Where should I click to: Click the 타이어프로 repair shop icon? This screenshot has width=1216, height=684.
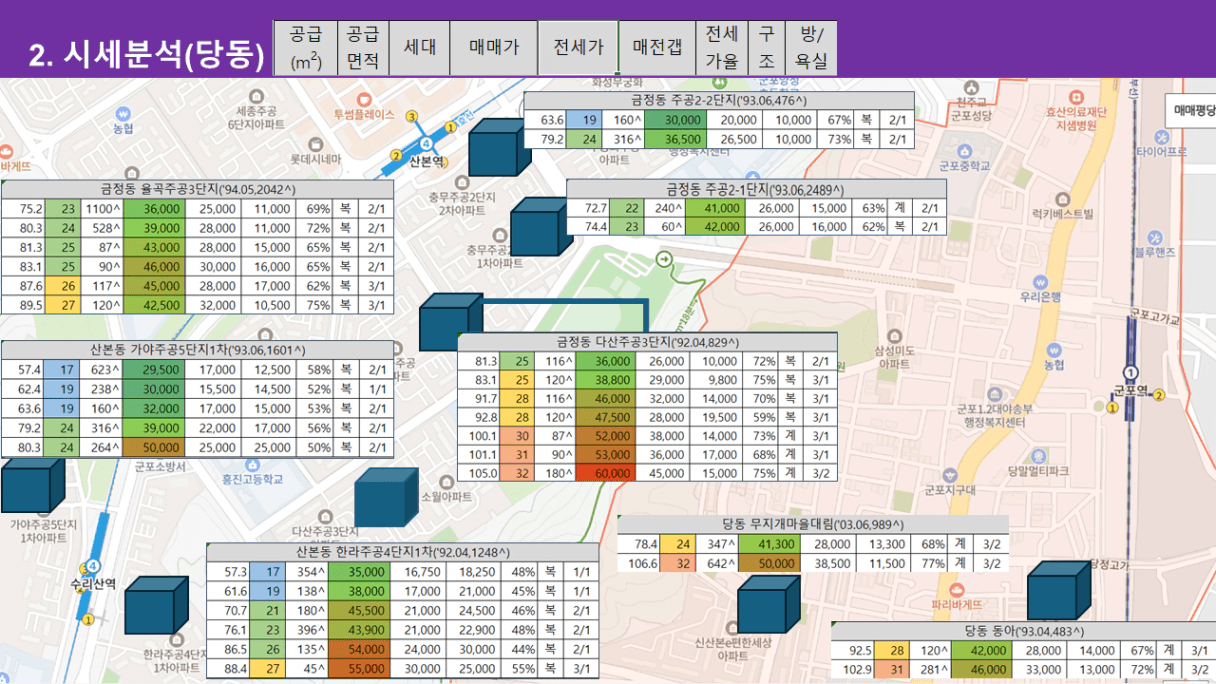click(x=1161, y=136)
